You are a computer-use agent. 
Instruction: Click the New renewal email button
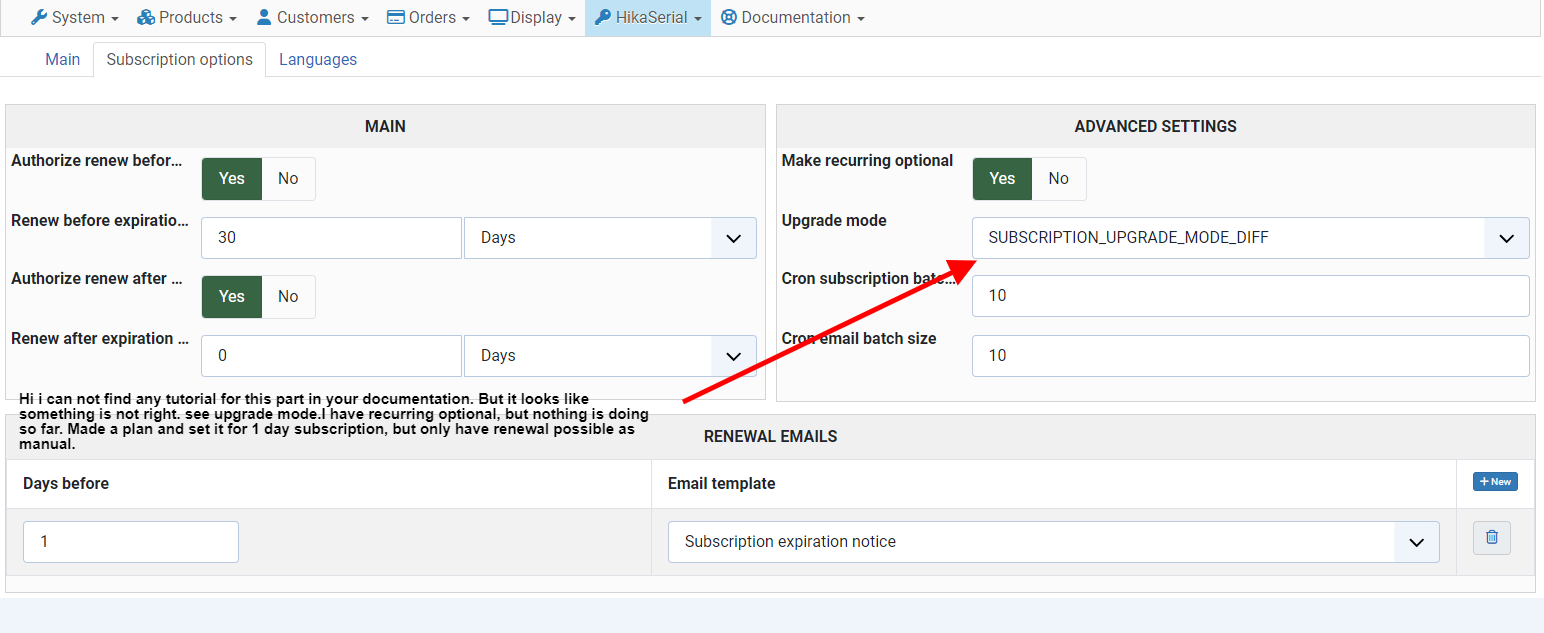(x=1495, y=482)
